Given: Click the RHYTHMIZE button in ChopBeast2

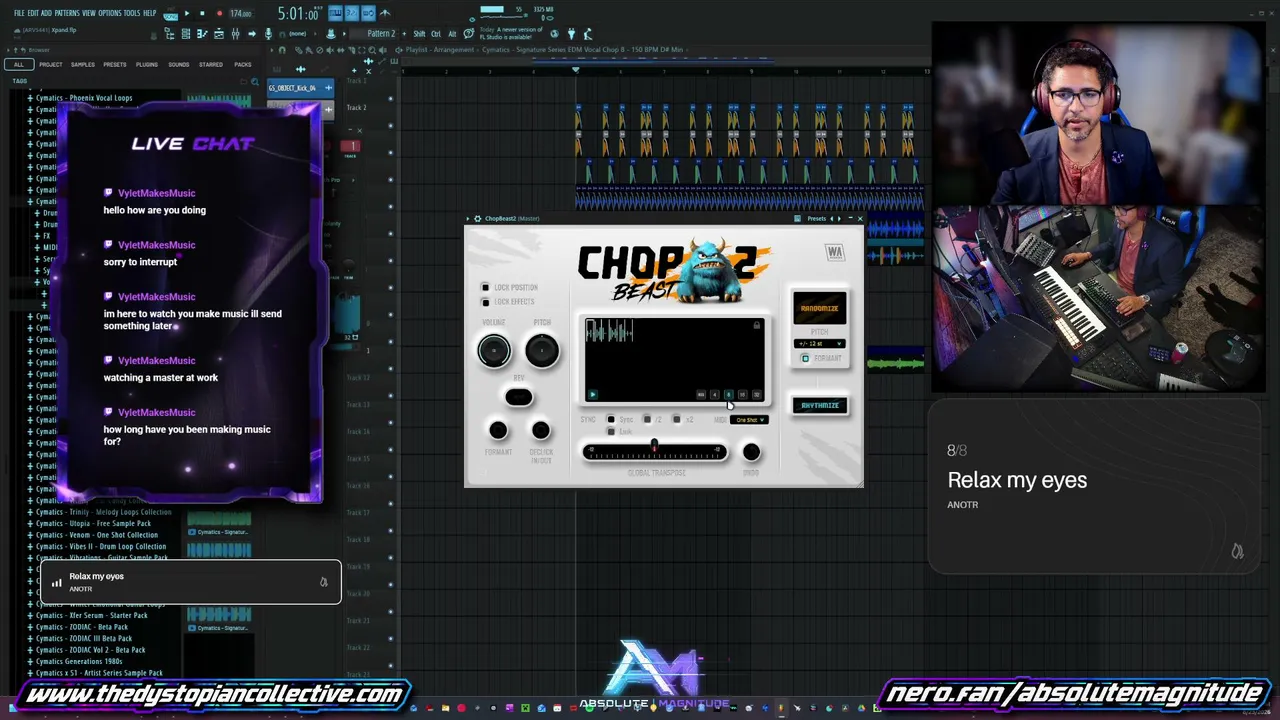Looking at the screenshot, I should coord(819,405).
